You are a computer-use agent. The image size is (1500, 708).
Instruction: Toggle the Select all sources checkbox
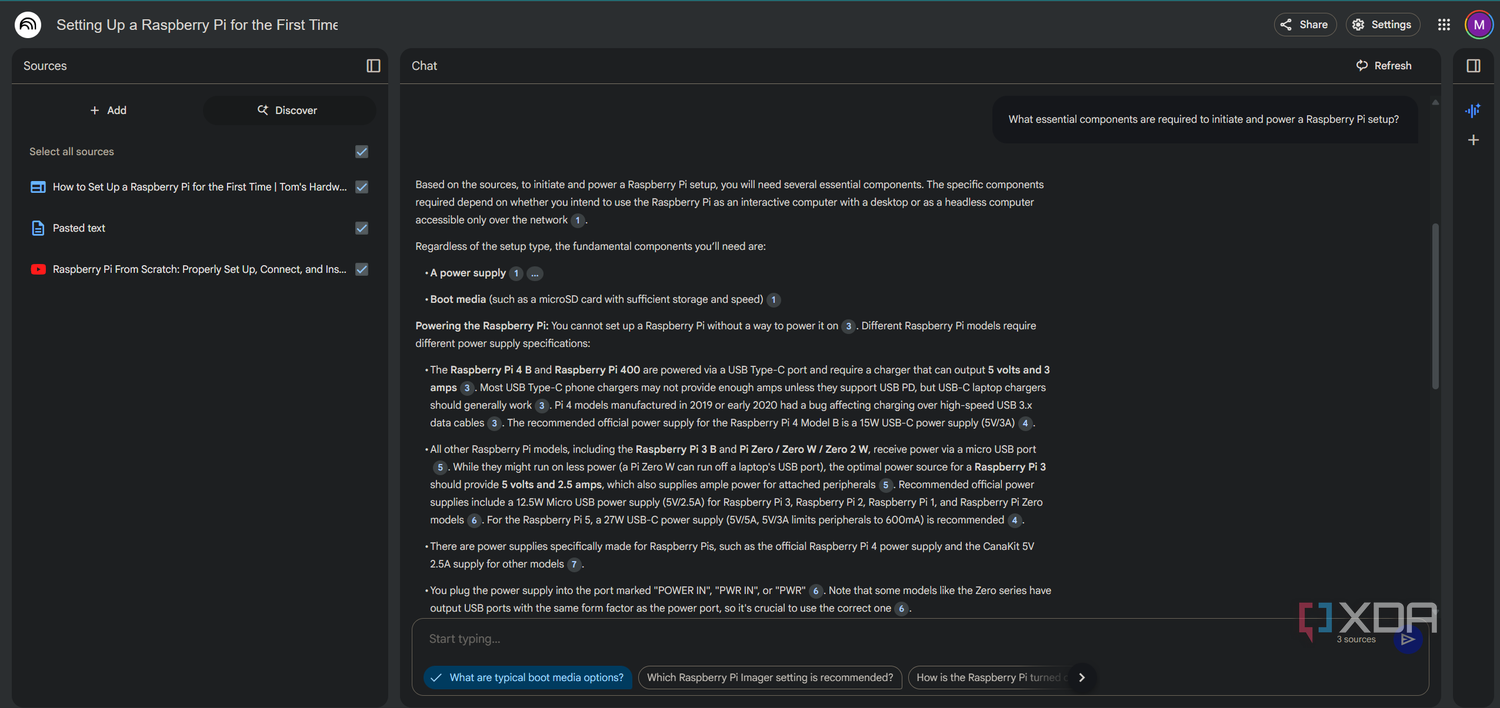point(362,152)
